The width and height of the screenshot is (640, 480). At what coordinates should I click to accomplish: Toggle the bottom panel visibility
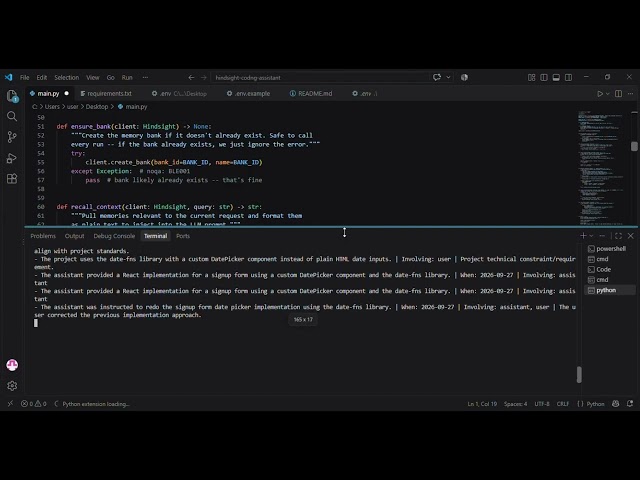pos(556,77)
